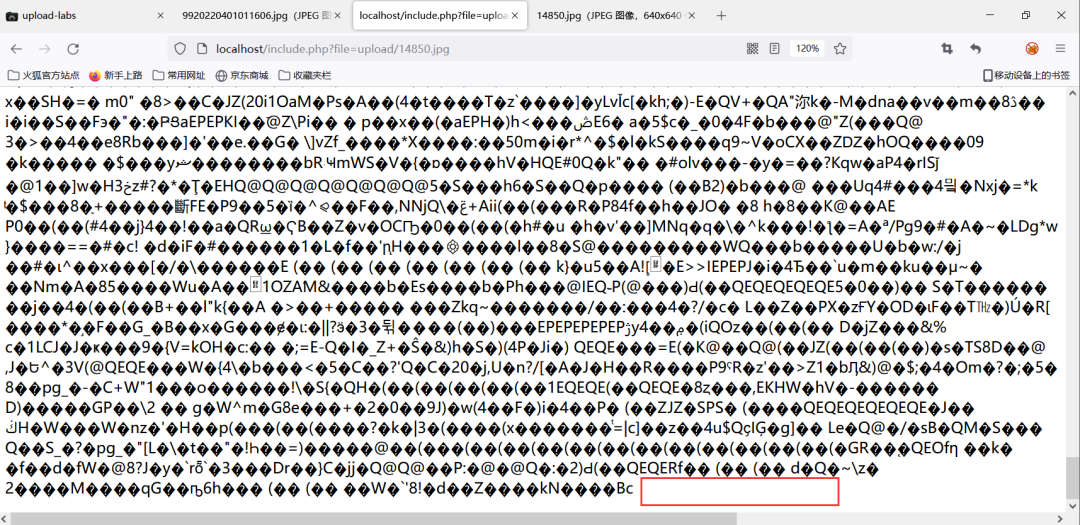This screenshot has width=1080, height=525.
Task: Click the browser Back arrow
Action: coord(17,48)
